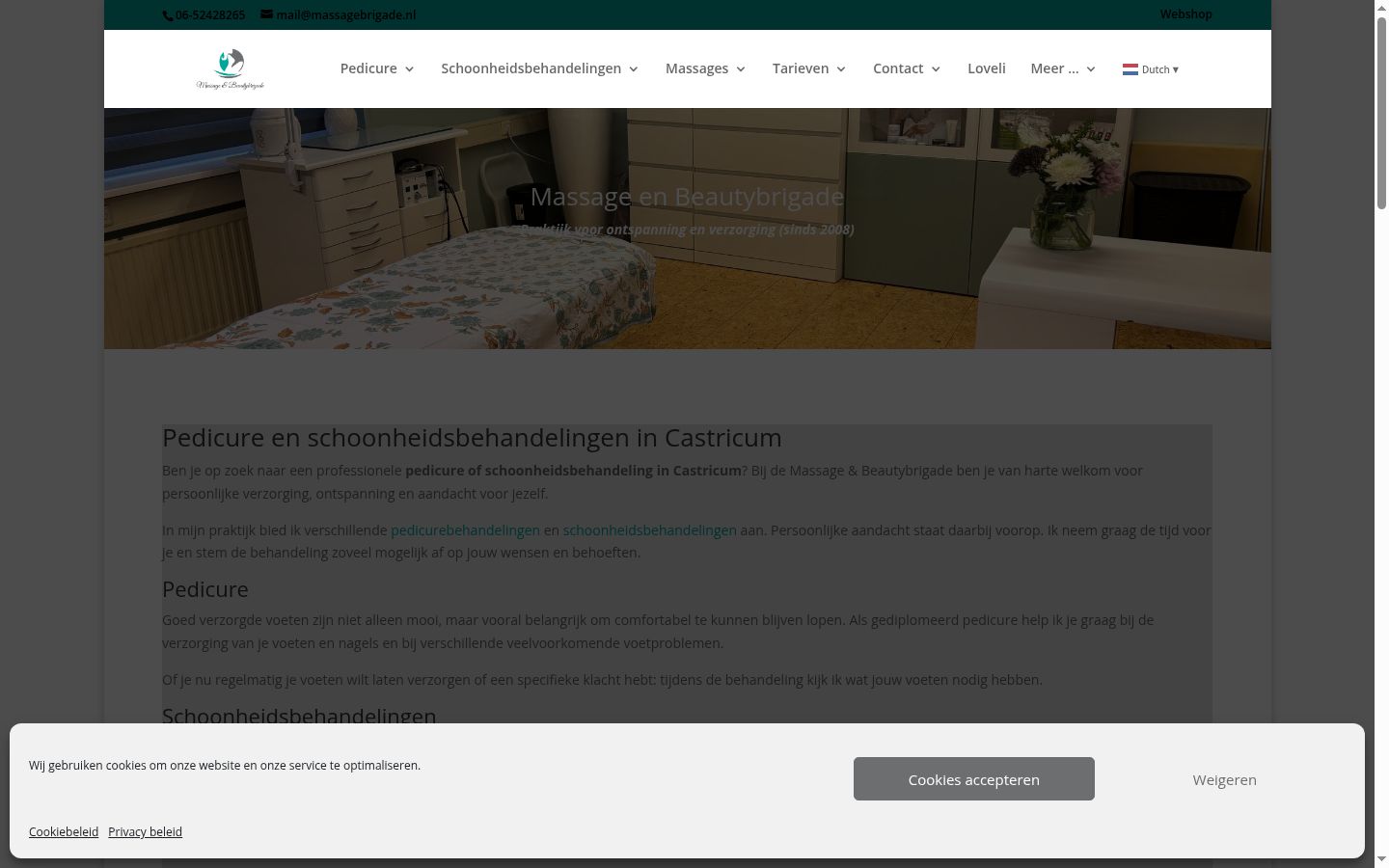Click the mail@massagebrigade.nl email address
1389x868 pixels.
coord(346,15)
